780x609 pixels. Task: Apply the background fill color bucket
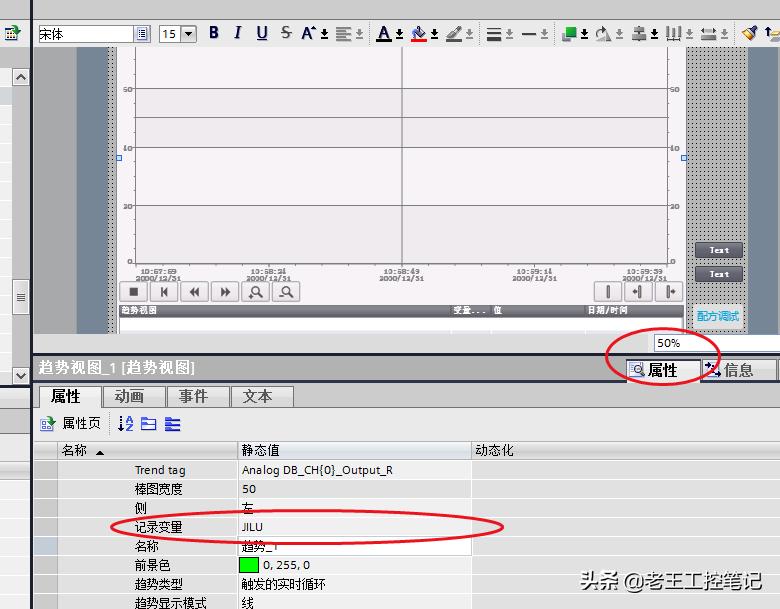(x=419, y=33)
